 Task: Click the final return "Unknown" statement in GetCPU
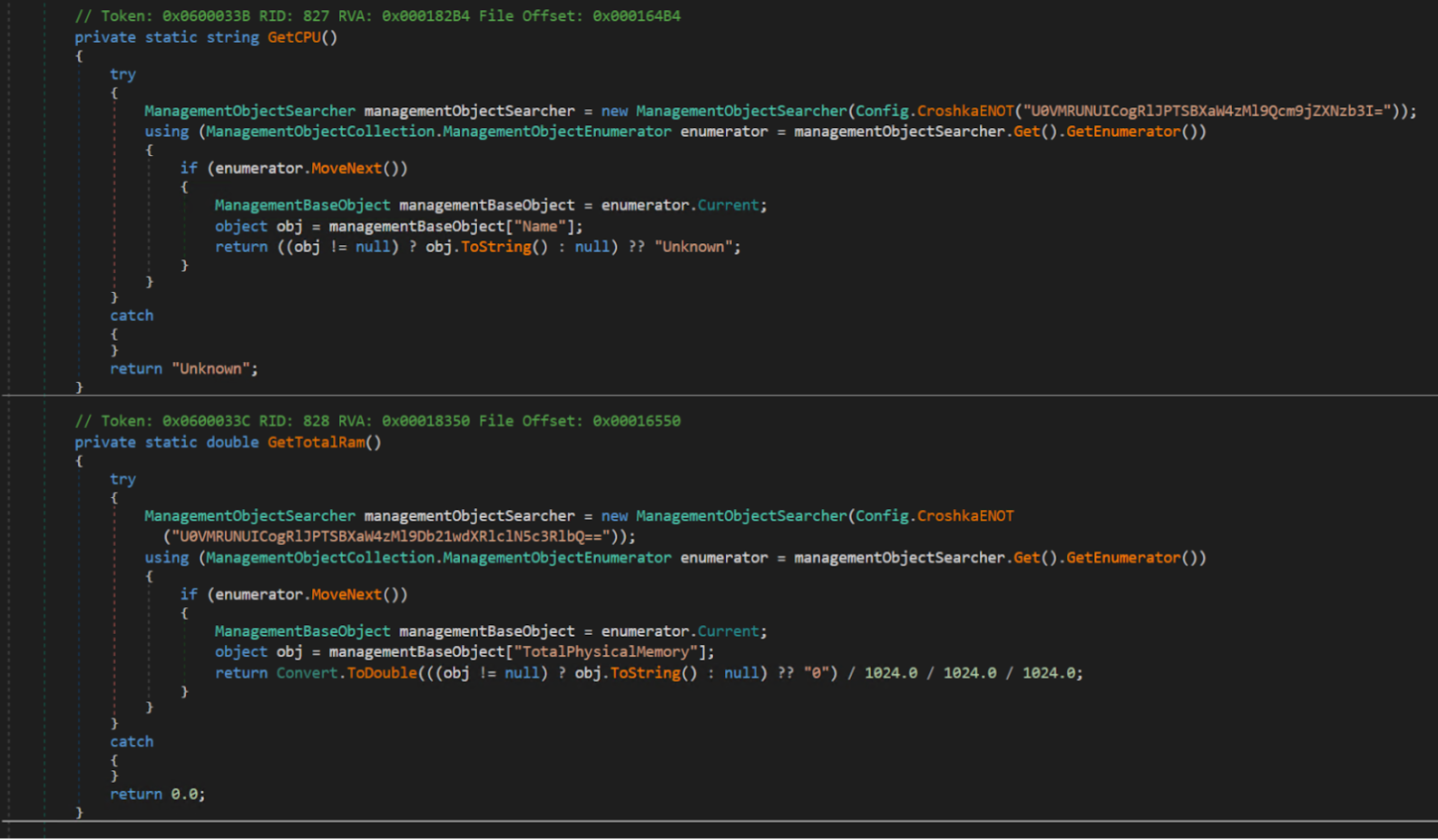click(x=183, y=369)
